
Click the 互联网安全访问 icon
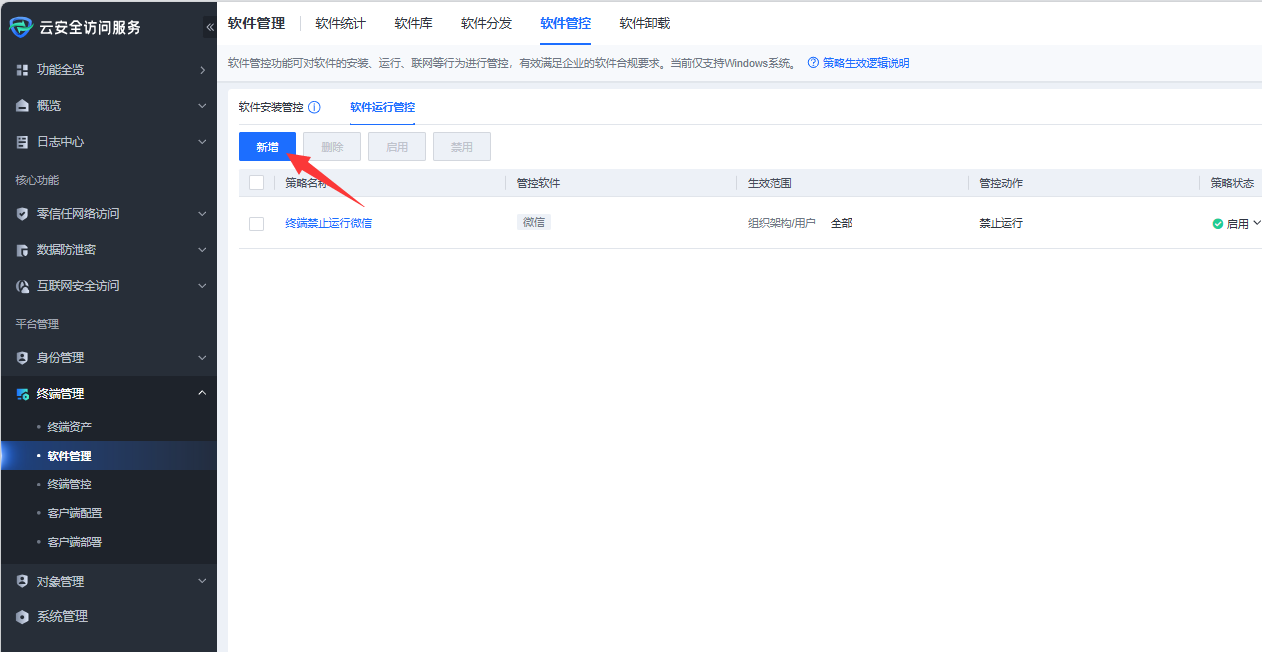tap(22, 286)
